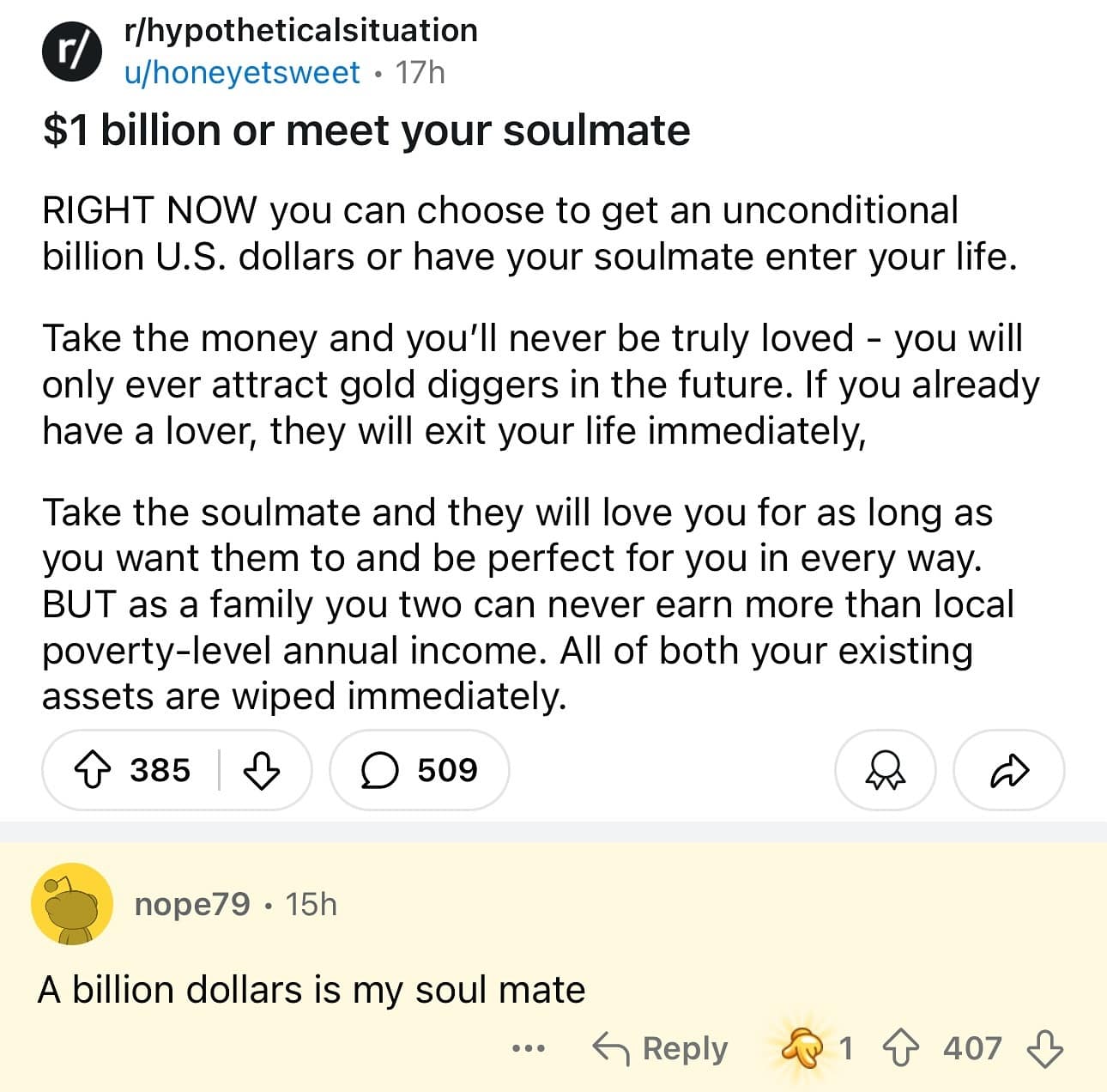Share the post using the arrow icon
Viewport: 1107px width, 1092px height.
[1009, 770]
